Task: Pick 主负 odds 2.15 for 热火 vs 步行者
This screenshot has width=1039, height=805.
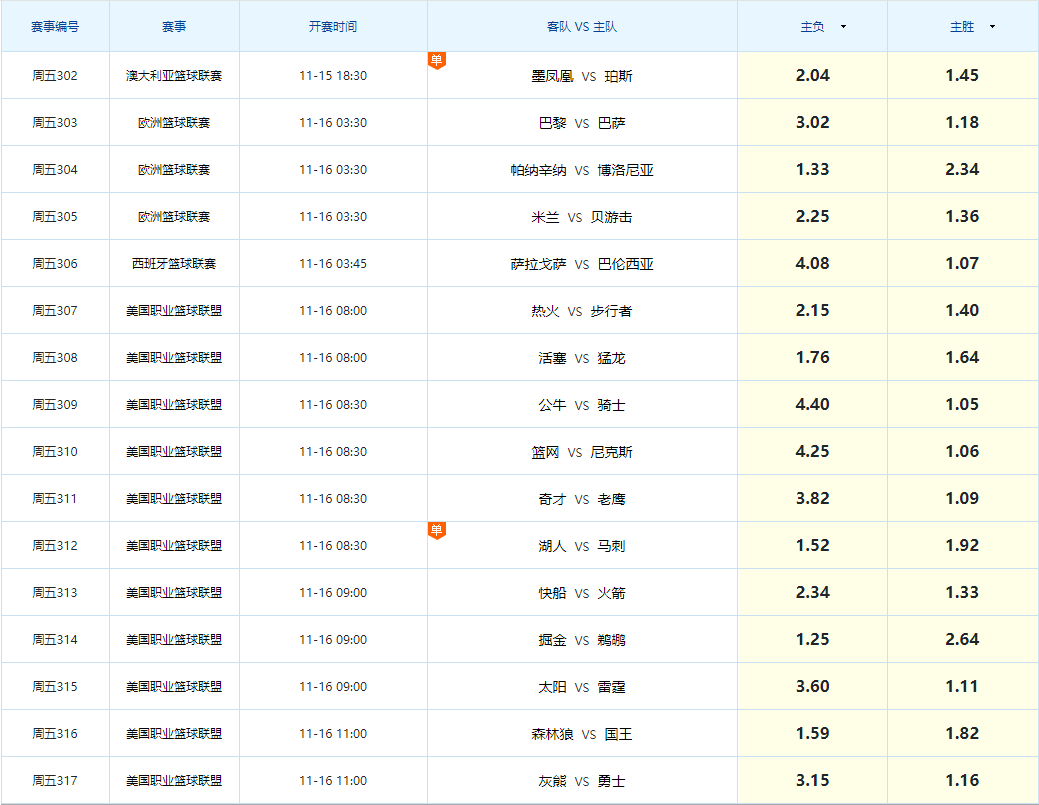Action: (x=812, y=311)
